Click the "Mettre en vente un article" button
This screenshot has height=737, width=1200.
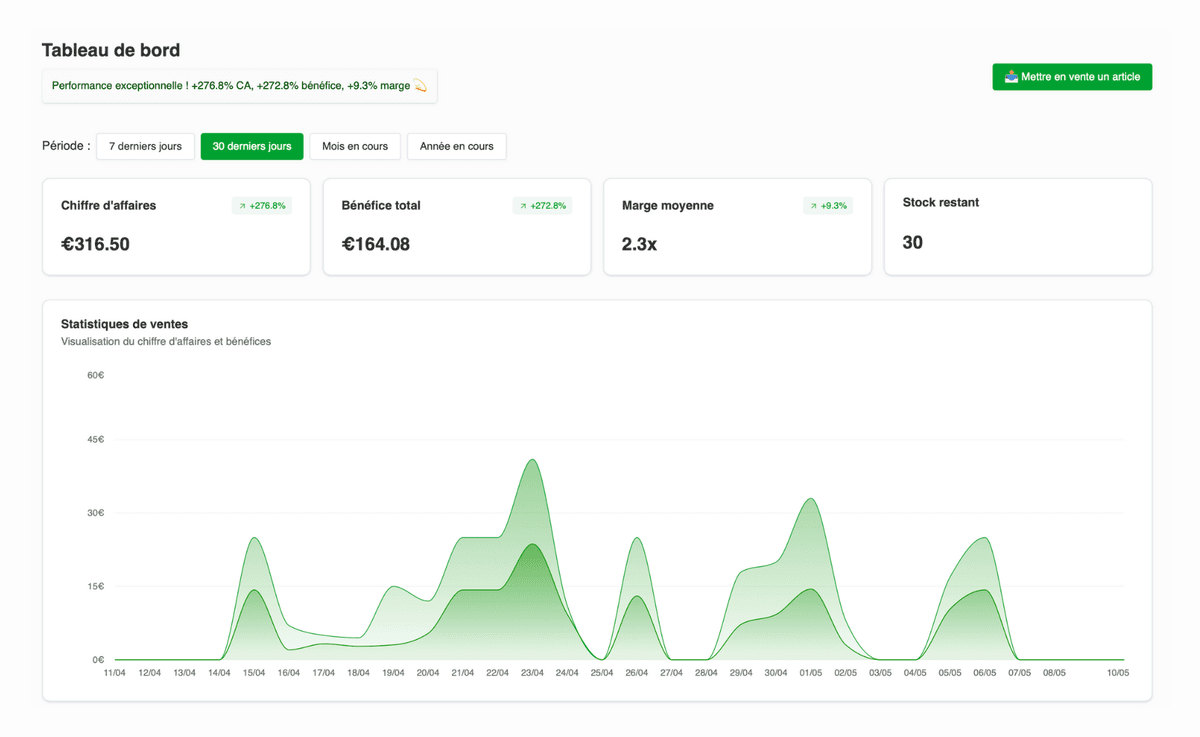pyautogui.click(x=1072, y=76)
